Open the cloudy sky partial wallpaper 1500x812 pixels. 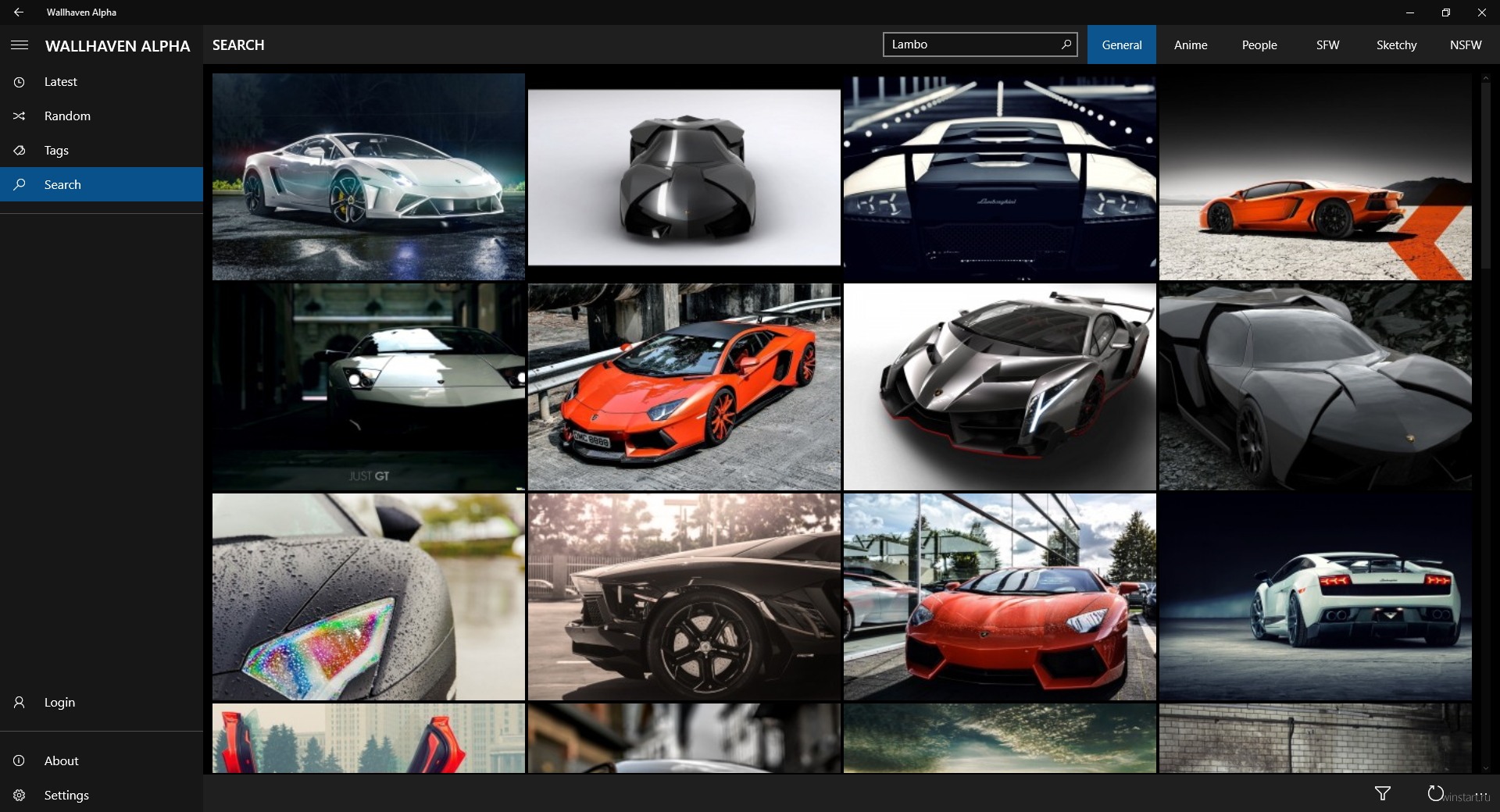tap(1000, 739)
